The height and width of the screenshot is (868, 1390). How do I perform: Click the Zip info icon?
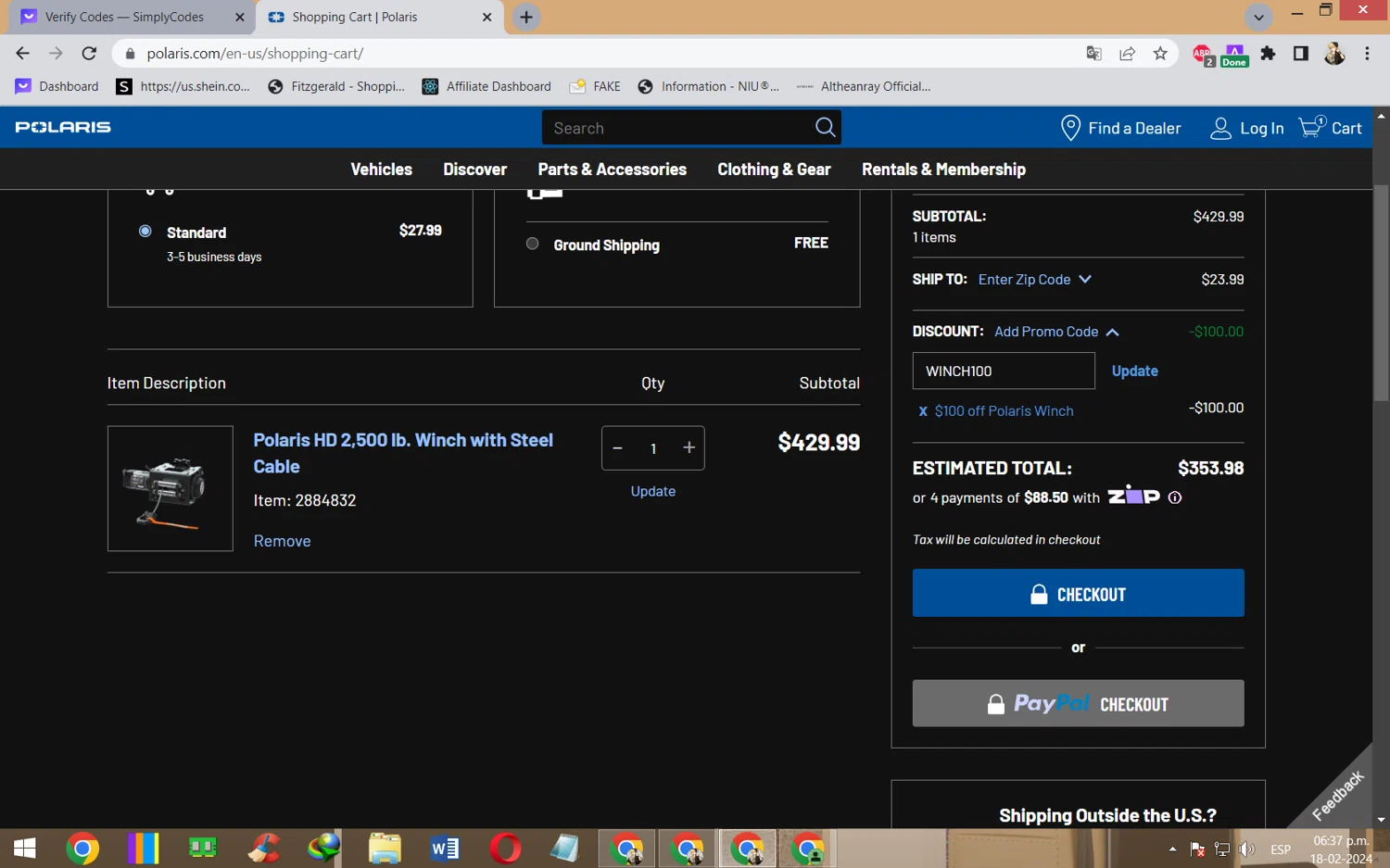[x=1175, y=497]
